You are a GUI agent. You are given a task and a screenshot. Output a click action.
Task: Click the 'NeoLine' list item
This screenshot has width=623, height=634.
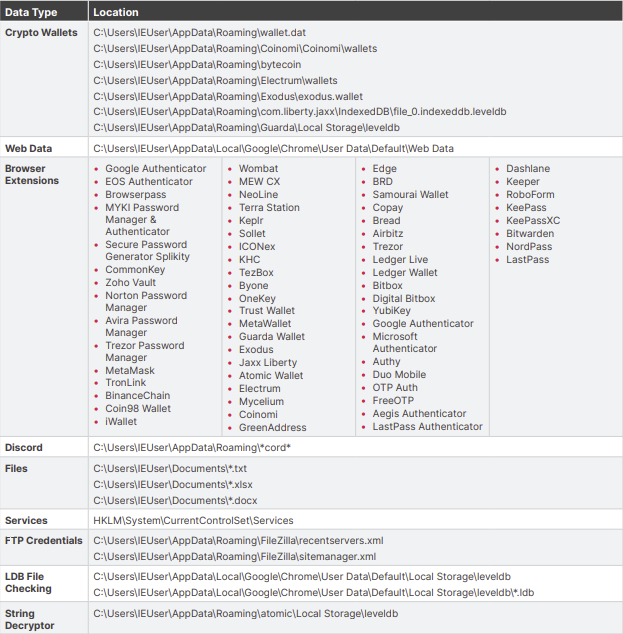click(x=258, y=194)
